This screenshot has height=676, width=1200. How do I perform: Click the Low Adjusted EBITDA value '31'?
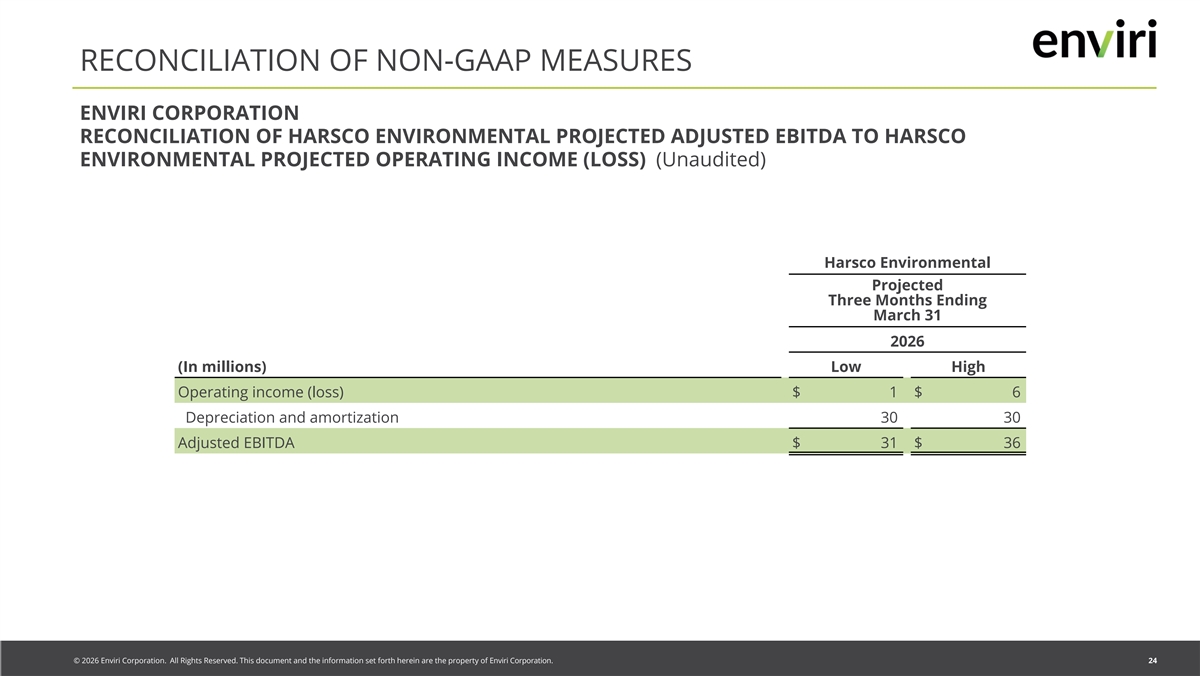888,443
